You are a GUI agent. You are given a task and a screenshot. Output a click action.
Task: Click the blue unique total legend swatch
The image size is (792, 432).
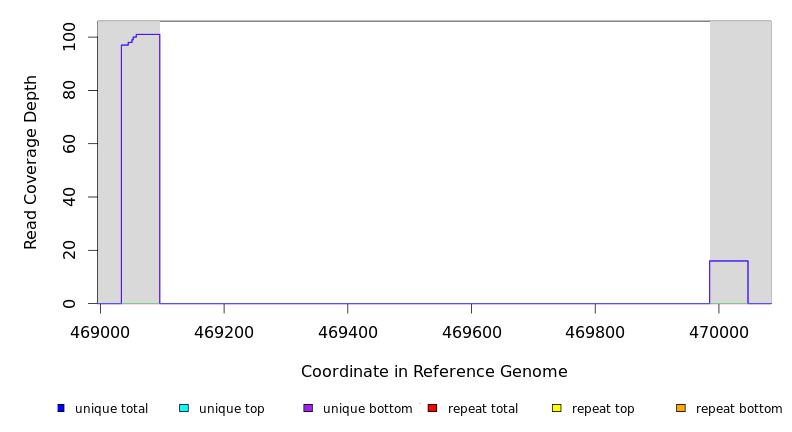pos(61,408)
